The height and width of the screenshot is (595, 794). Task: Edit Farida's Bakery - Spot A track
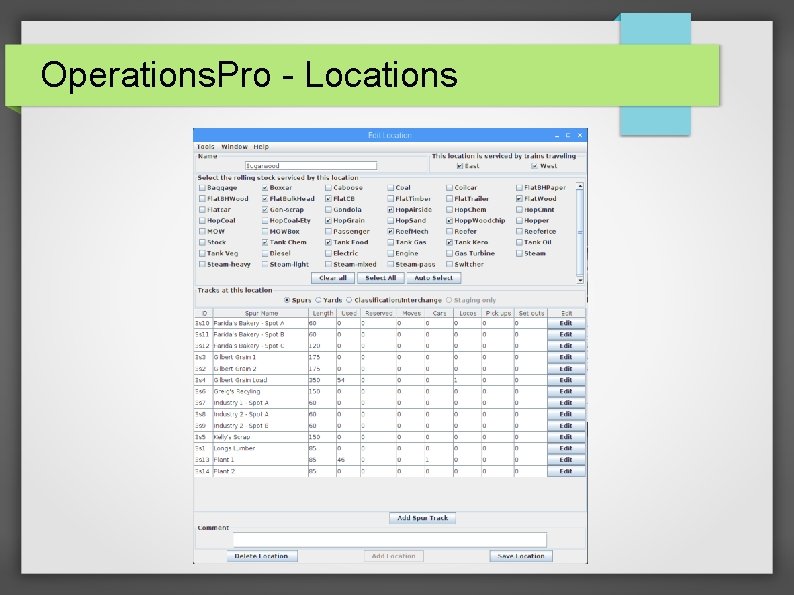pos(566,324)
